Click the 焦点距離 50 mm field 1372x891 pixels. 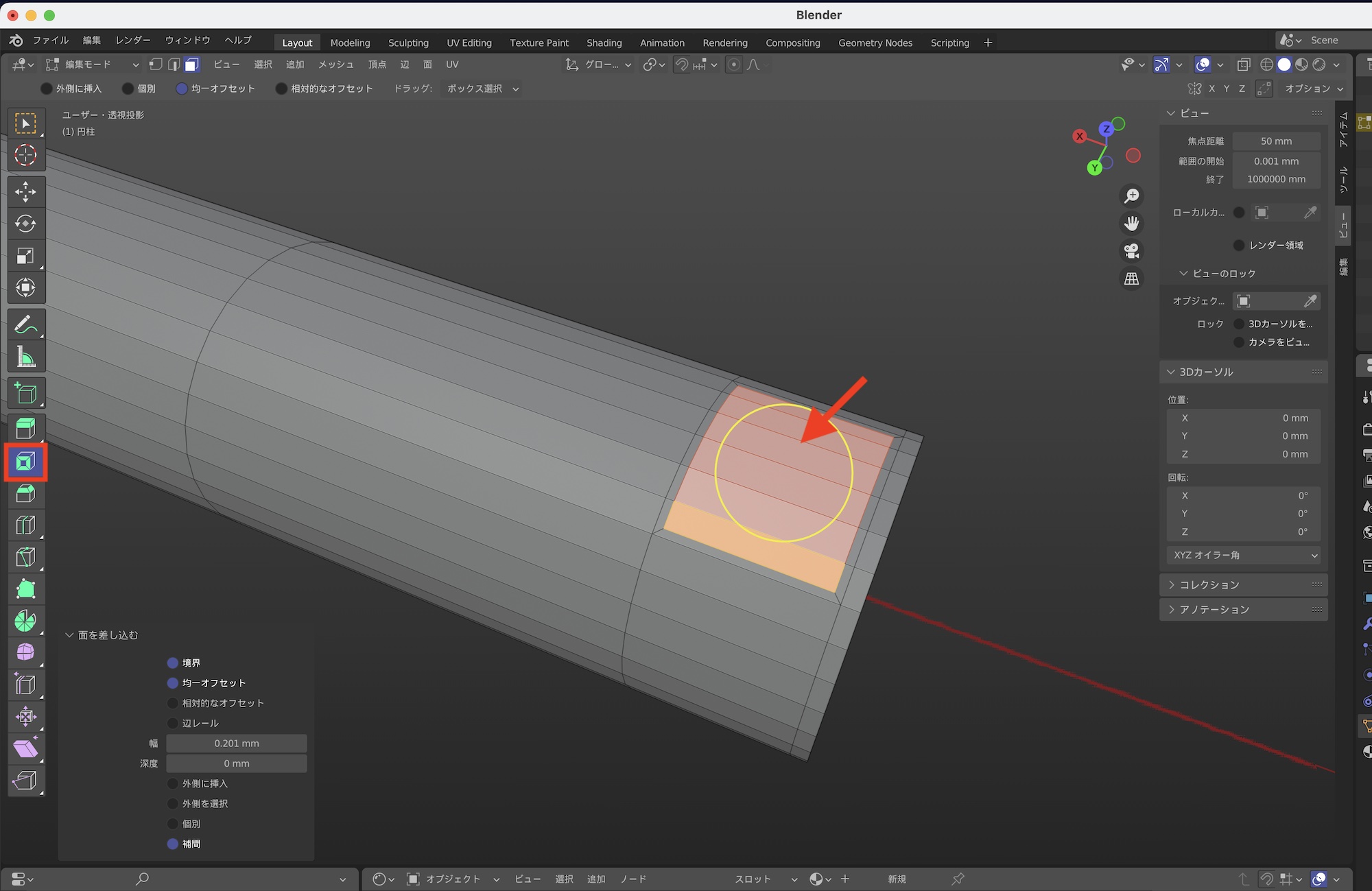click(x=1275, y=141)
